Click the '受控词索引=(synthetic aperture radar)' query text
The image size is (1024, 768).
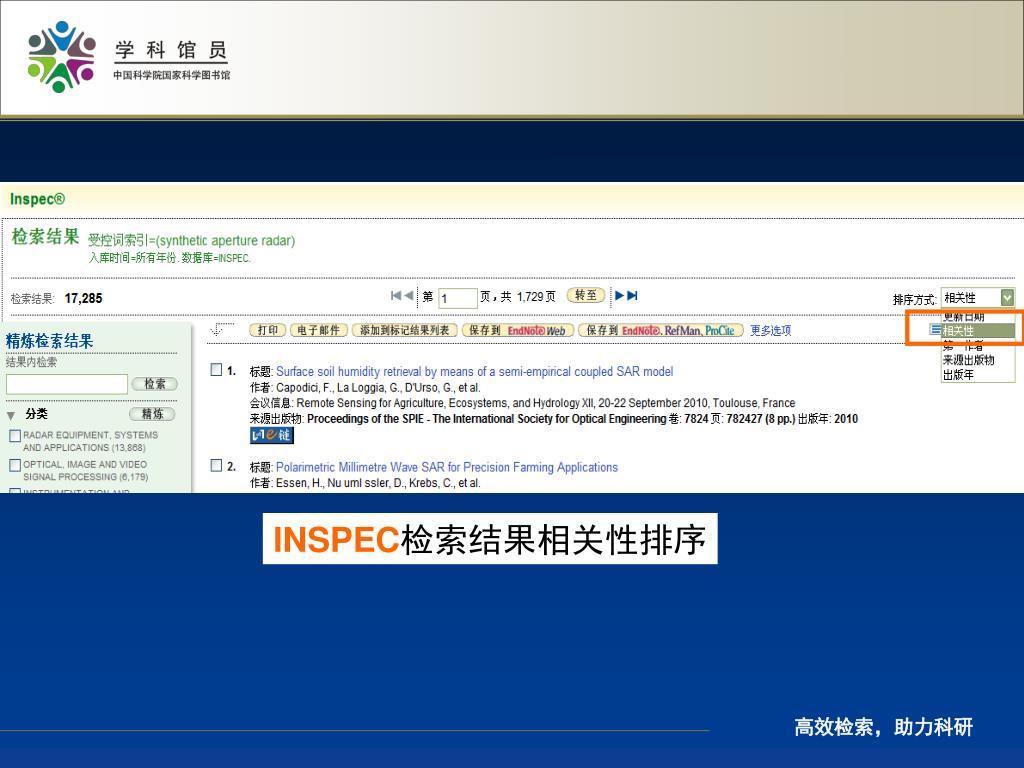pyautogui.click(x=191, y=240)
